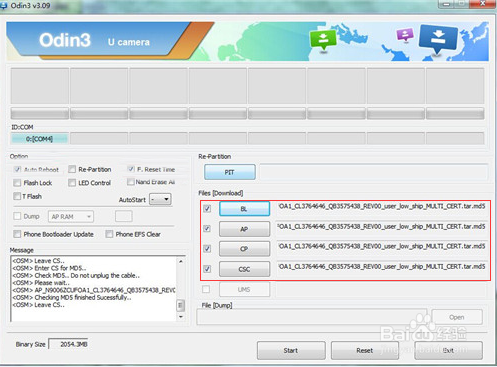Close the Odin3 window

click(x=482, y=4)
